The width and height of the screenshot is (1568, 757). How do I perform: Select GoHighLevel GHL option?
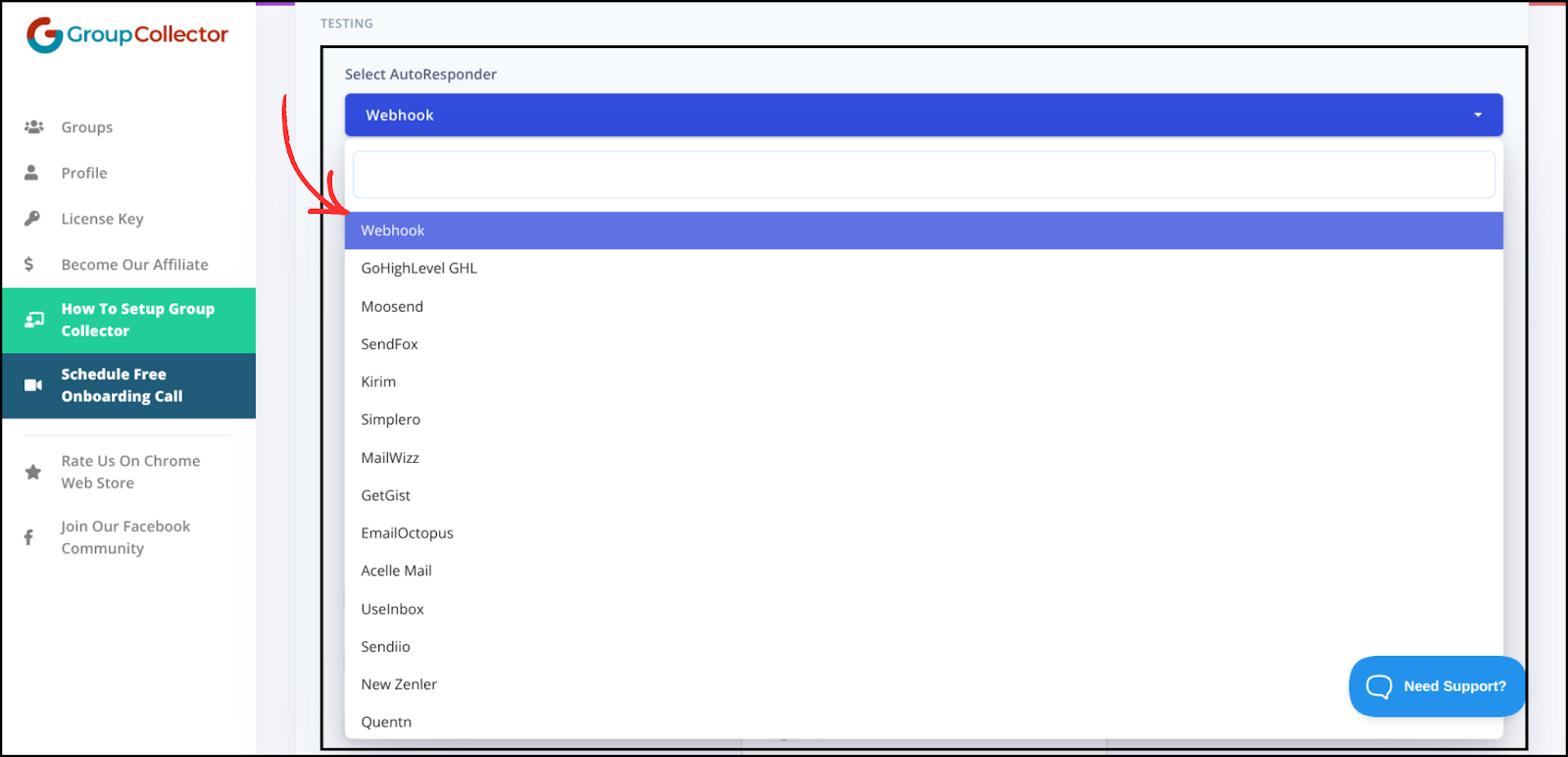click(923, 268)
